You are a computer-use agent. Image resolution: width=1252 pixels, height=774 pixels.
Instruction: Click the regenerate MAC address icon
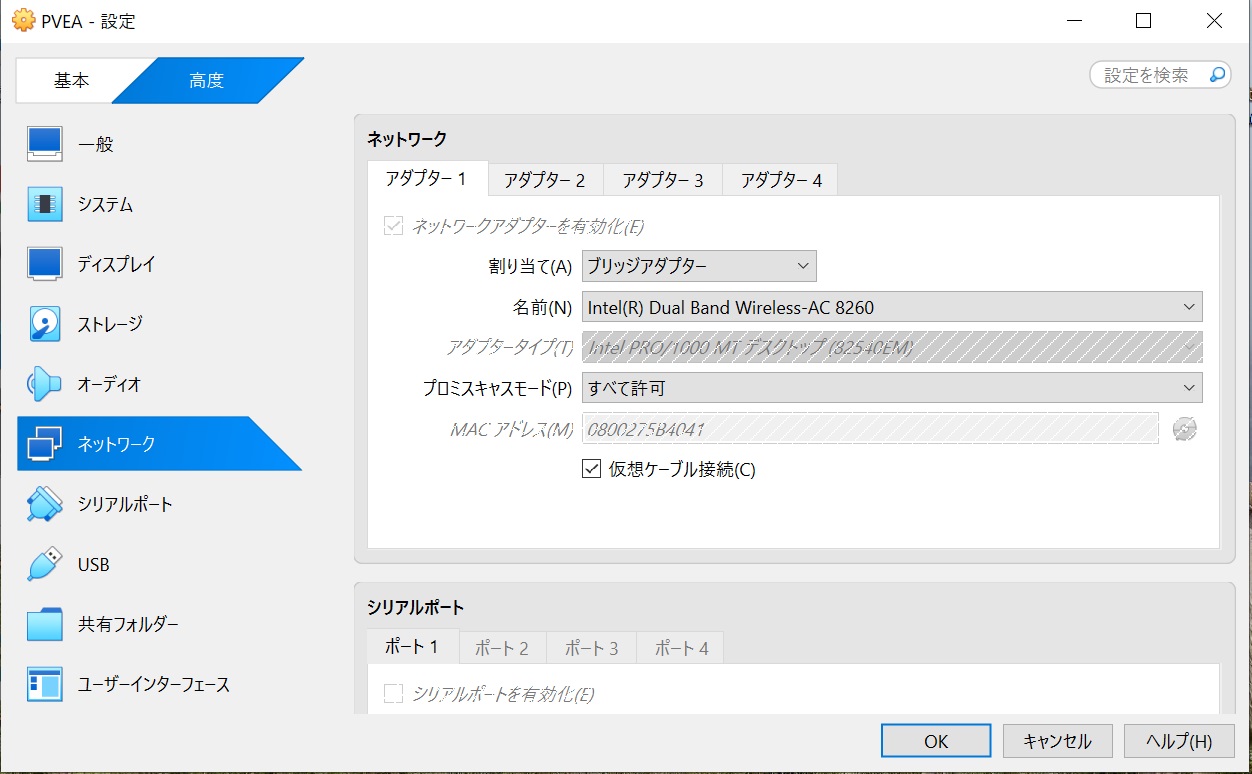(1184, 430)
